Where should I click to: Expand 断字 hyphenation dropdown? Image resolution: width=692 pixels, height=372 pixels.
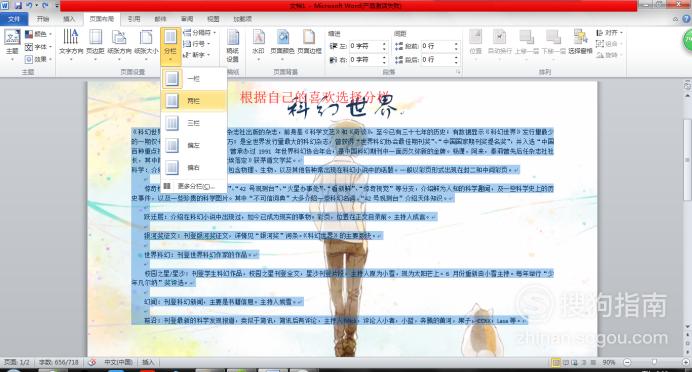pyautogui.click(x=197, y=55)
